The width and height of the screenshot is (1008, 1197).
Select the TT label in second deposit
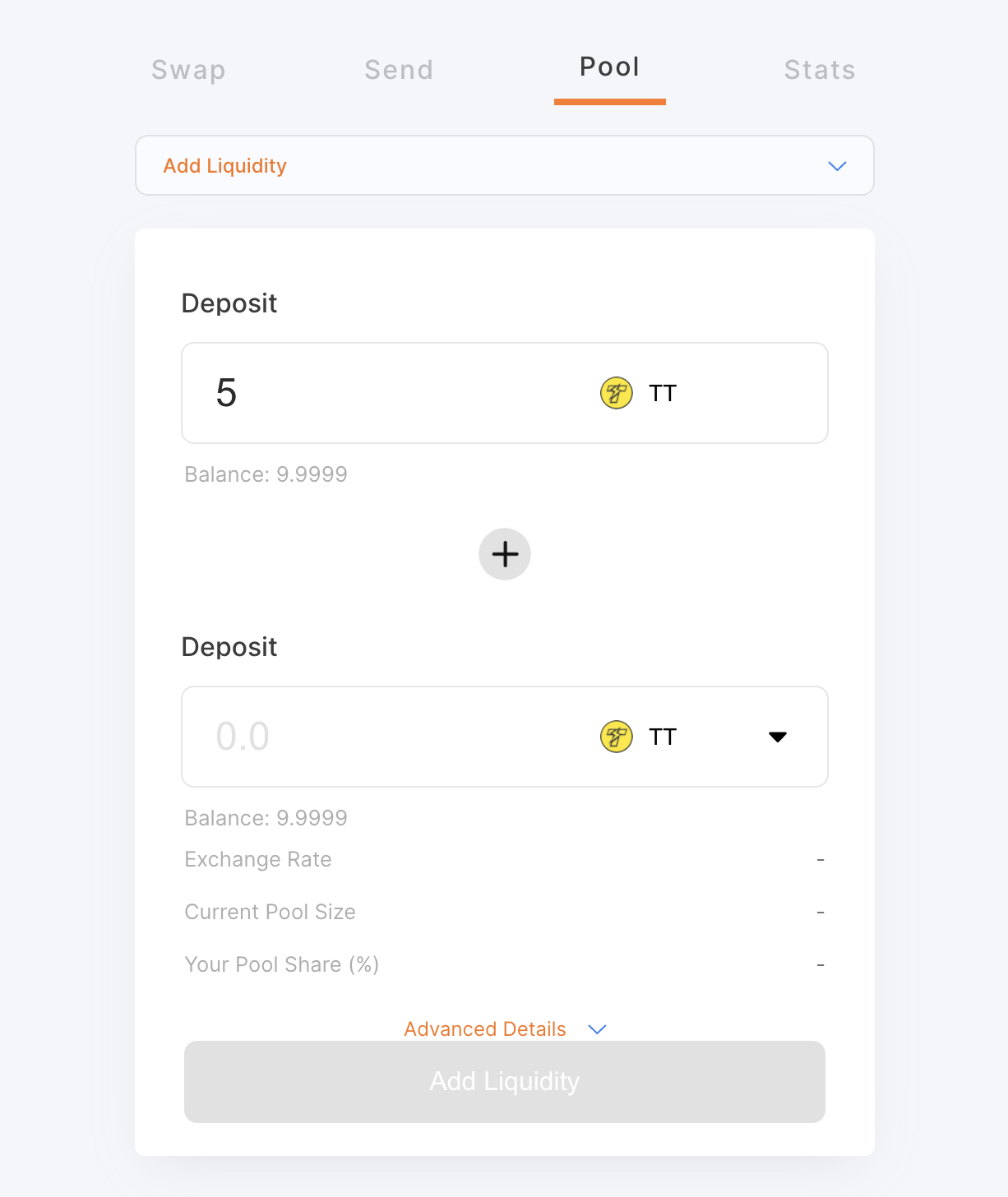click(x=663, y=737)
